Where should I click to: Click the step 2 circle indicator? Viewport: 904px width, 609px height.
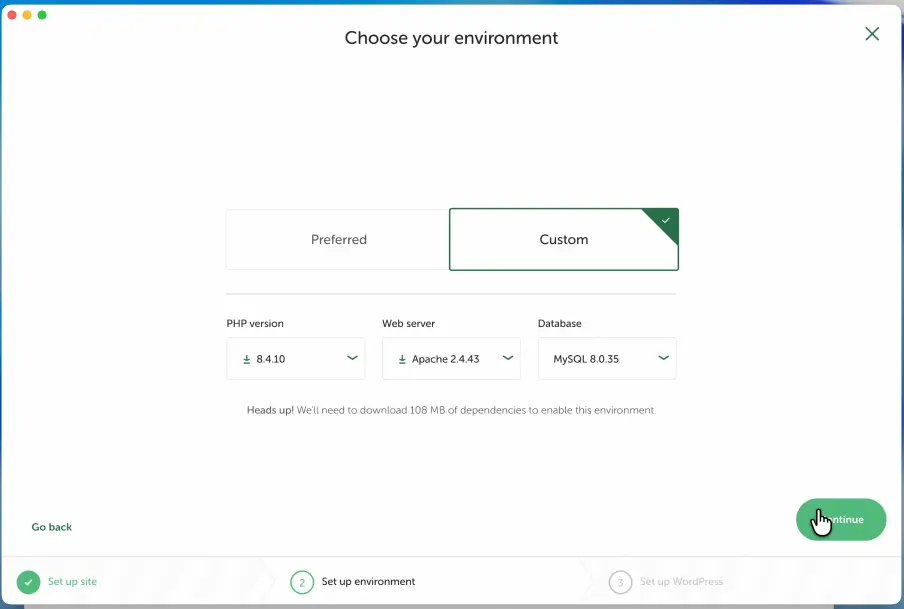(x=302, y=582)
